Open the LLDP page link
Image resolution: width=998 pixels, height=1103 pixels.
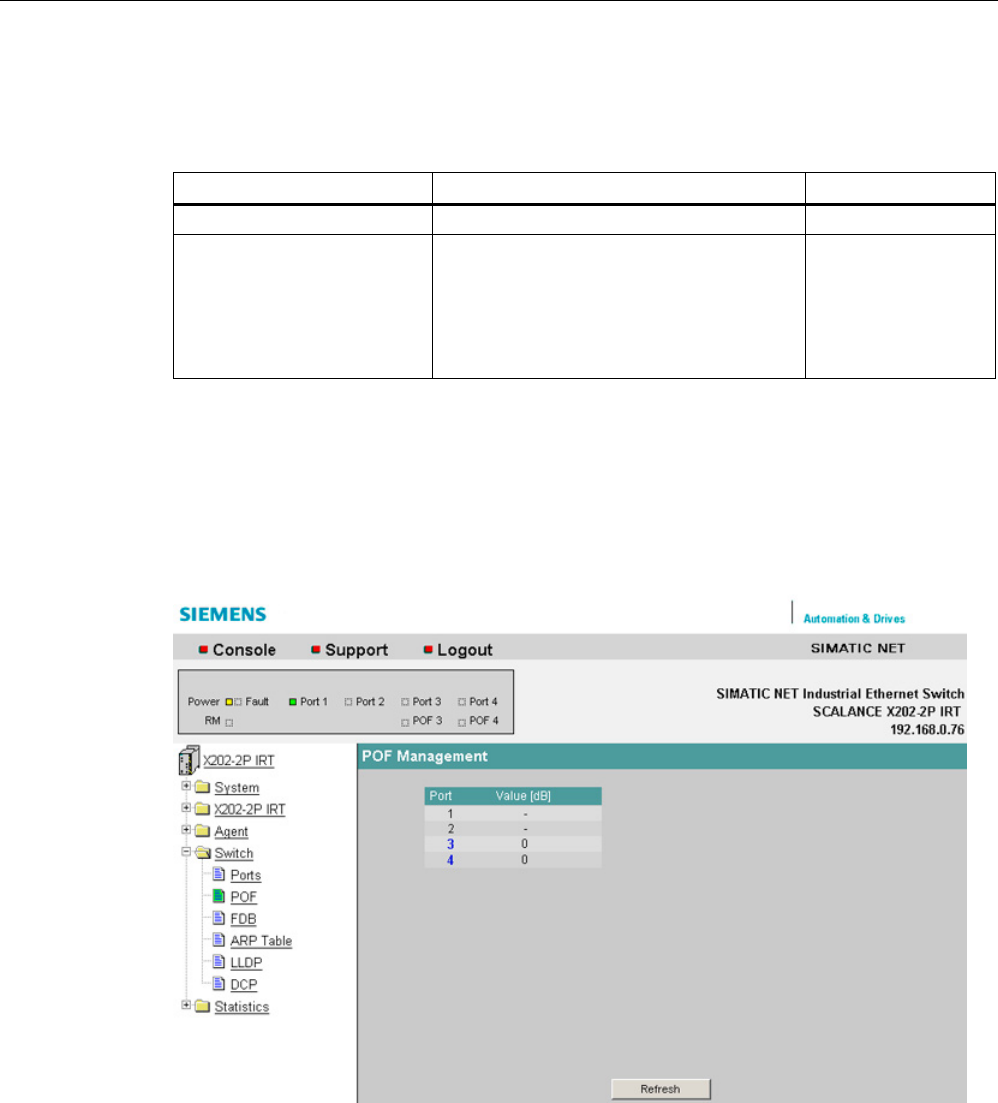coord(246,962)
